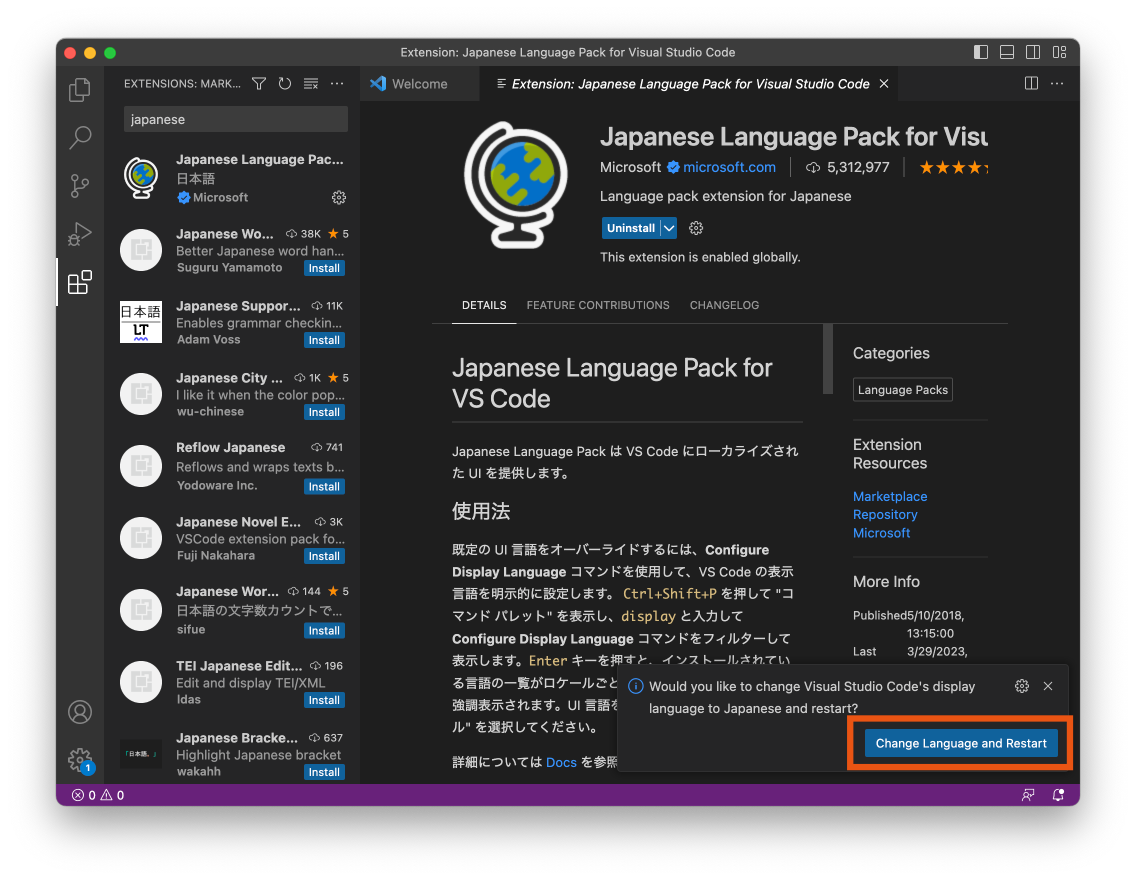Install Japanese Word count by sifue
Viewport: 1136px width, 880px height.
click(324, 631)
